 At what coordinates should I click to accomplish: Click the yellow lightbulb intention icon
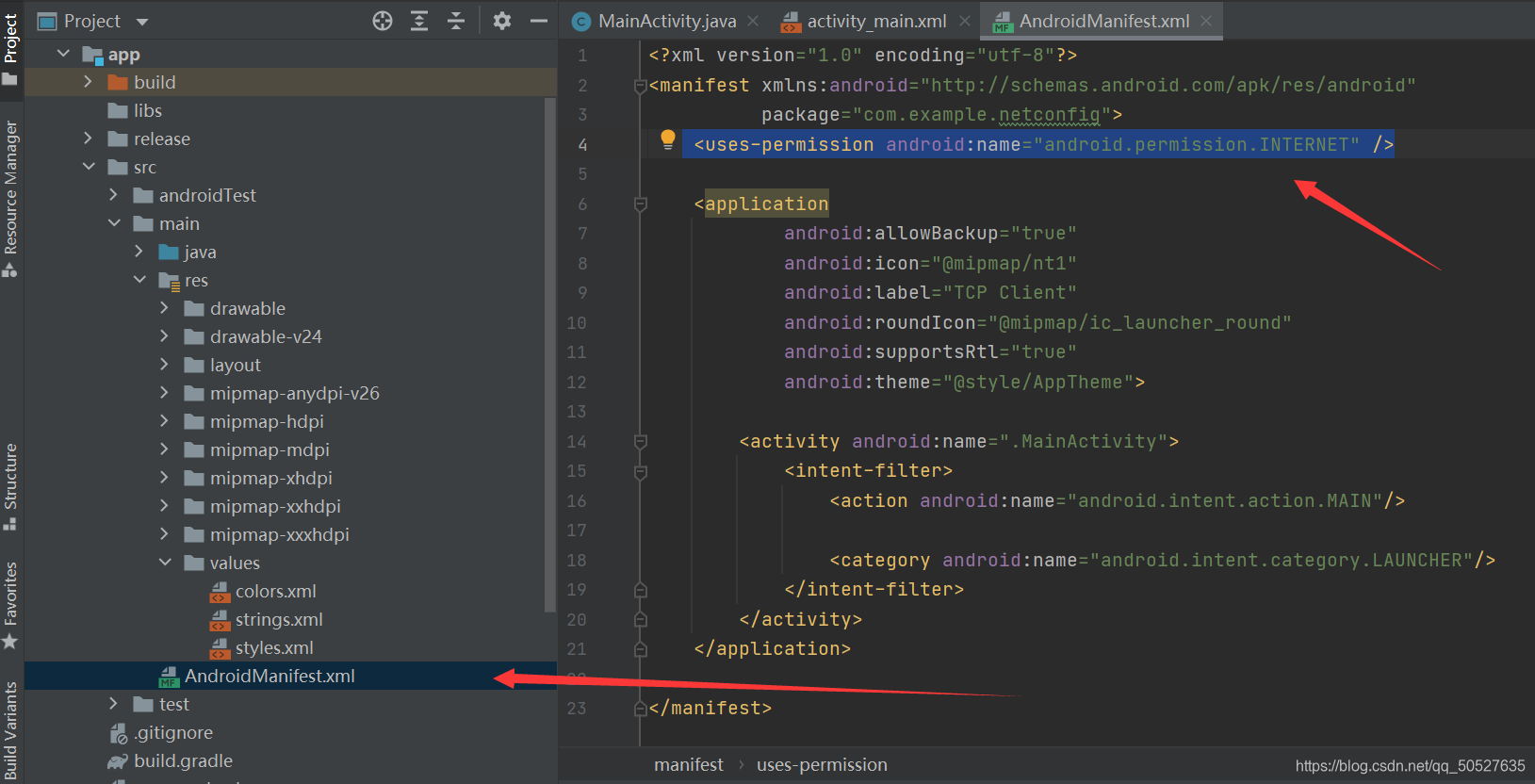coord(668,140)
